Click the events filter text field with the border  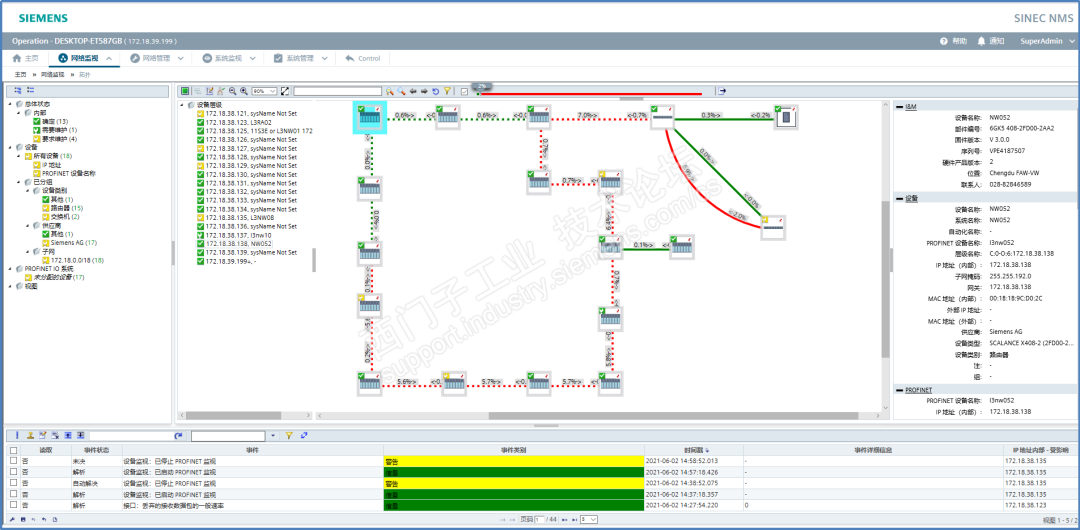tap(228, 436)
